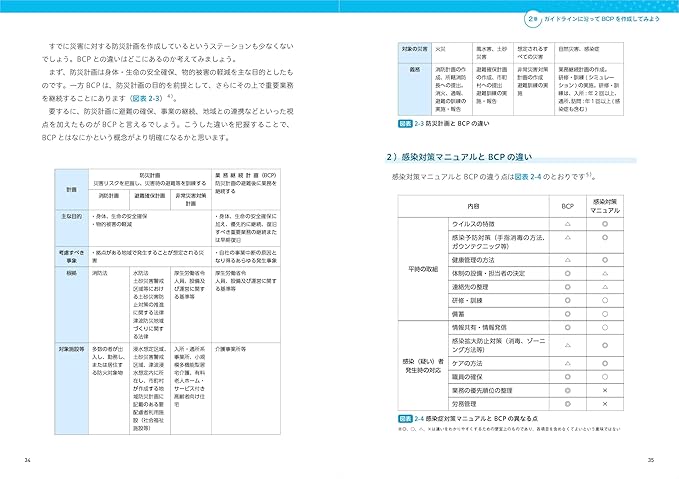Click the BCP triangle mark in the ケアの方法 row
The width and height of the screenshot is (679, 479).
pyautogui.click(x=567, y=363)
